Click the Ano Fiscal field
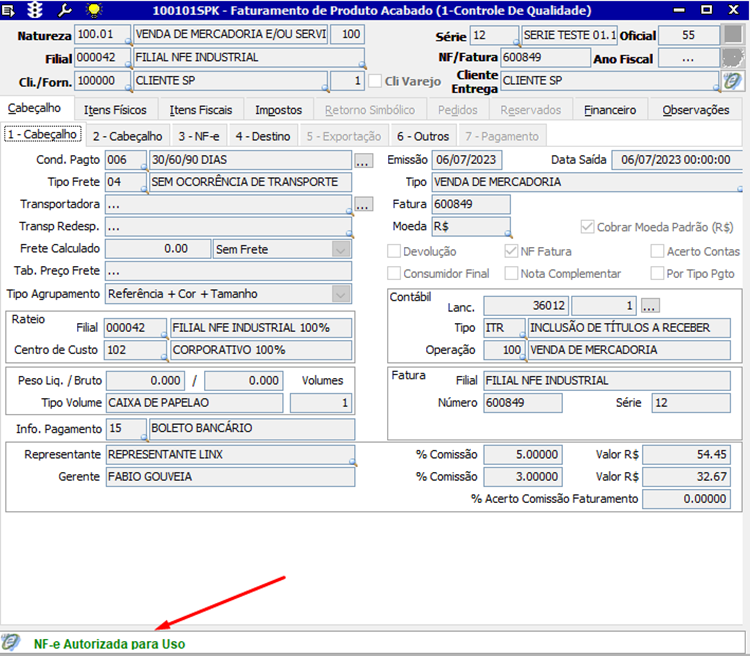750x656 pixels. coord(688,59)
